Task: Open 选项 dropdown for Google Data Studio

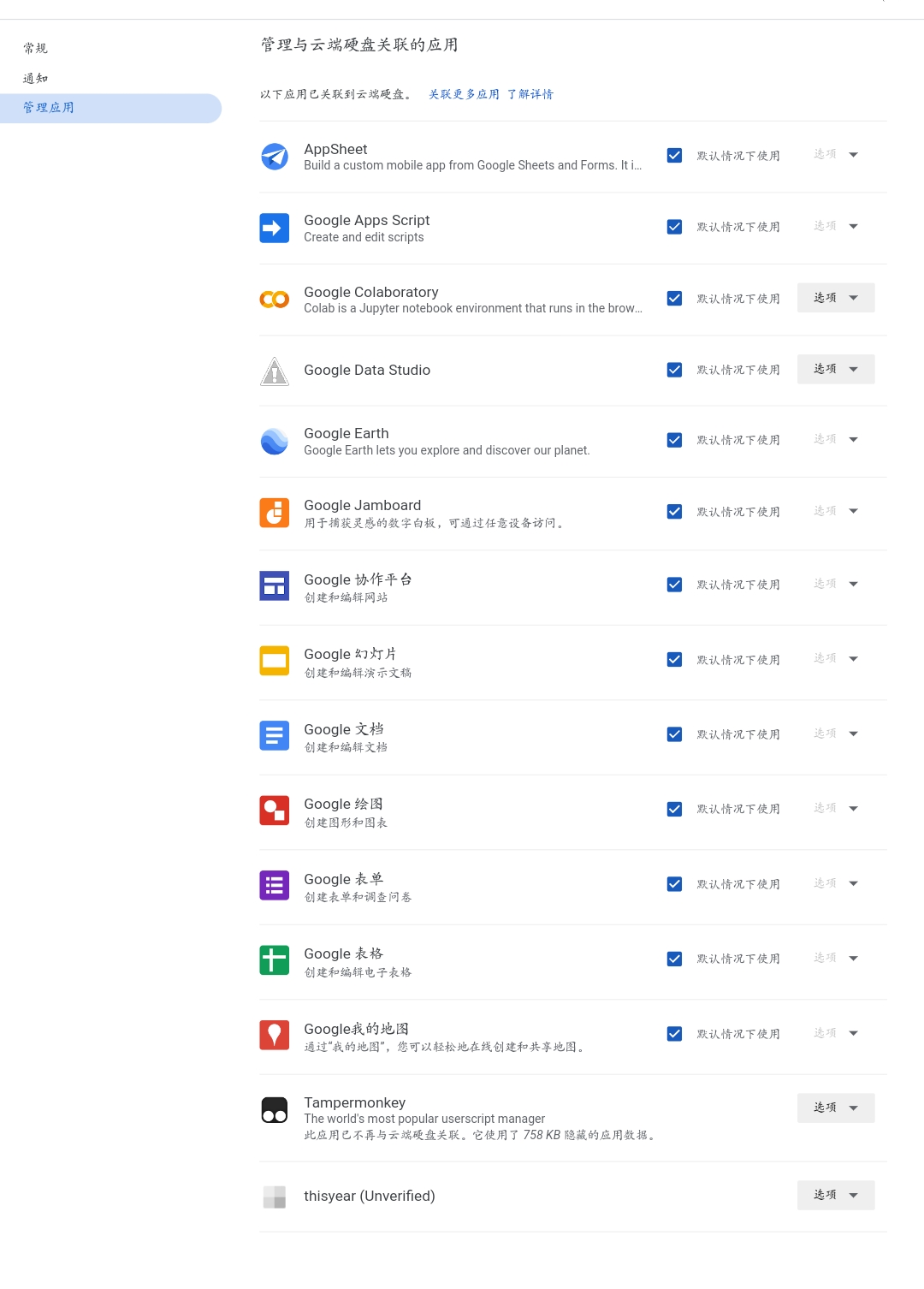Action: point(836,369)
